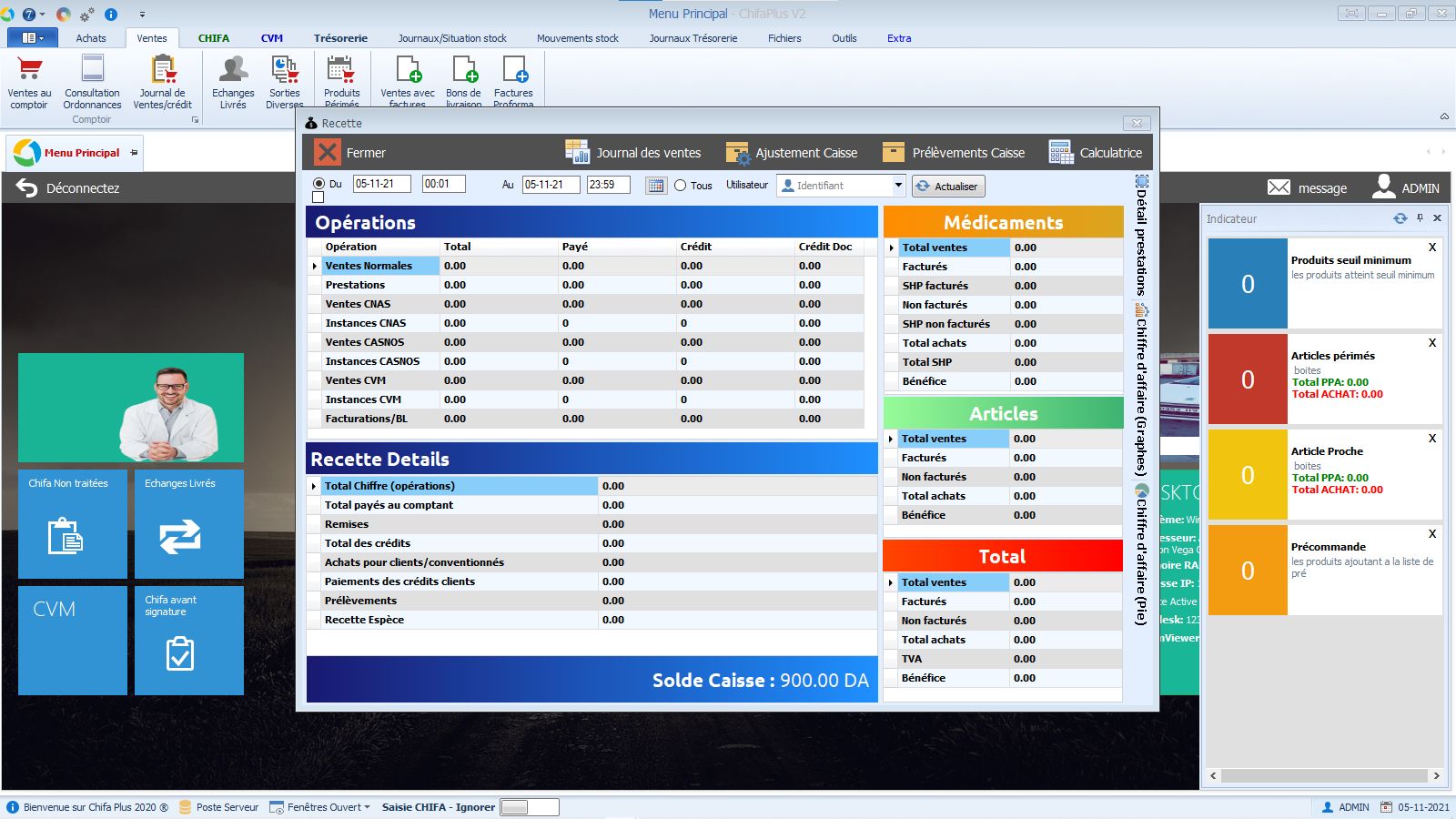This screenshot has width=1456, height=819.
Task: Open Prélèvements Caisse
Action: pyautogui.click(x=954, y=153)
